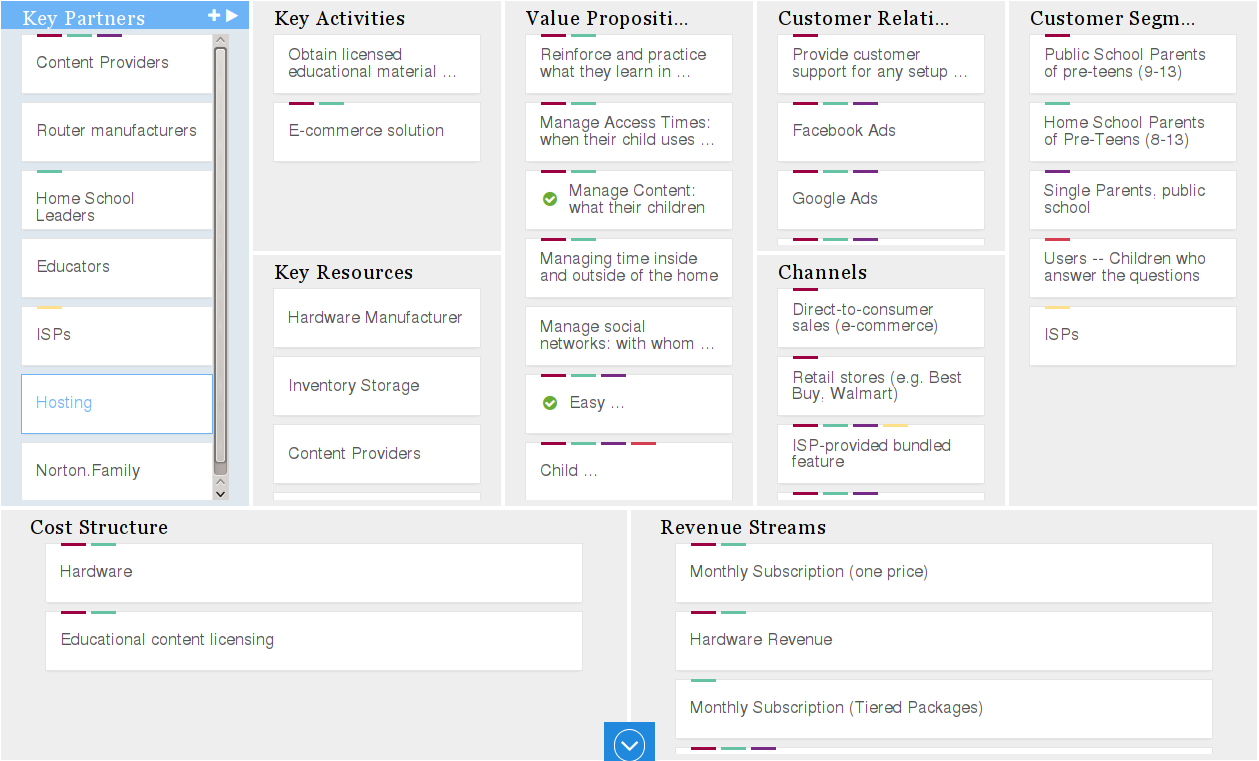Viewport: 1259px width, 761px height.
Task: Click yellow tag on ISPs customer segment card
Action: [x=1057, y=308]
